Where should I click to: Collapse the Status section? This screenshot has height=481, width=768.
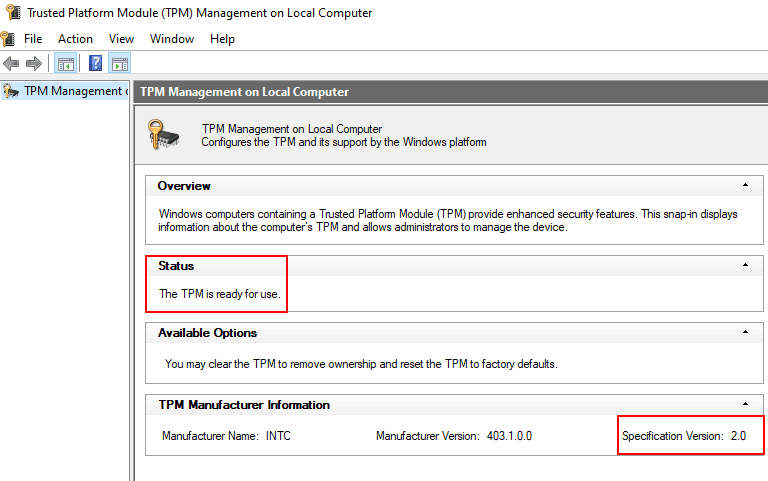745,265
